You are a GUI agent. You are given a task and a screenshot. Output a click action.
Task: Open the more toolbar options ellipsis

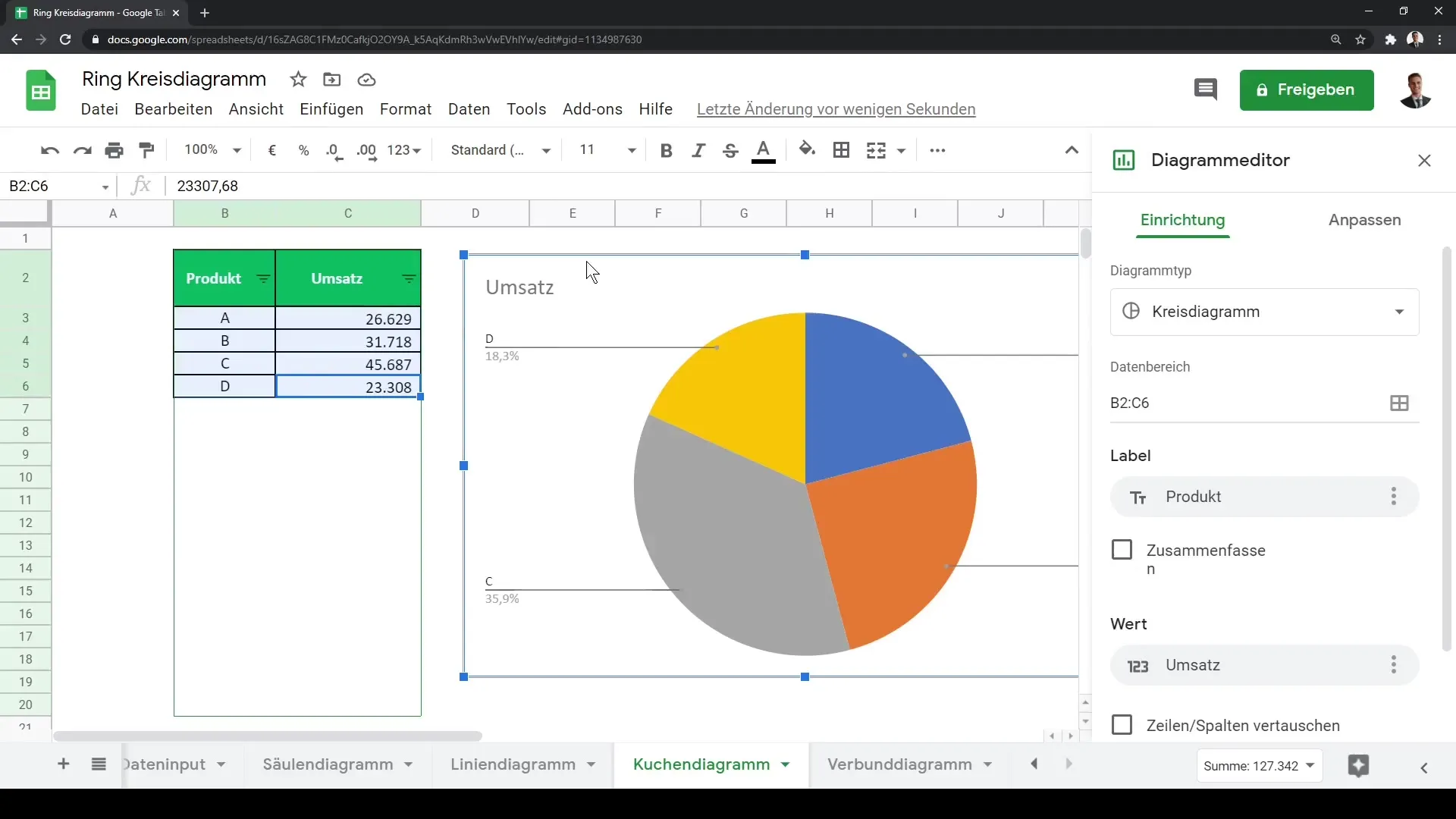(937, 150)
